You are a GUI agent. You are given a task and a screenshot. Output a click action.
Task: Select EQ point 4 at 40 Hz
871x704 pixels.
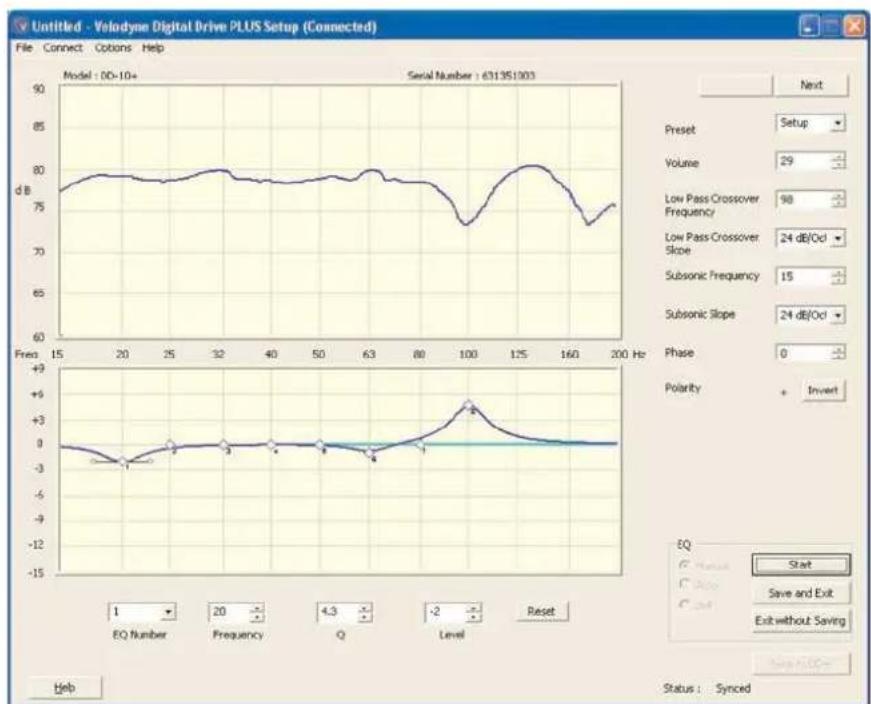[271, 444]
